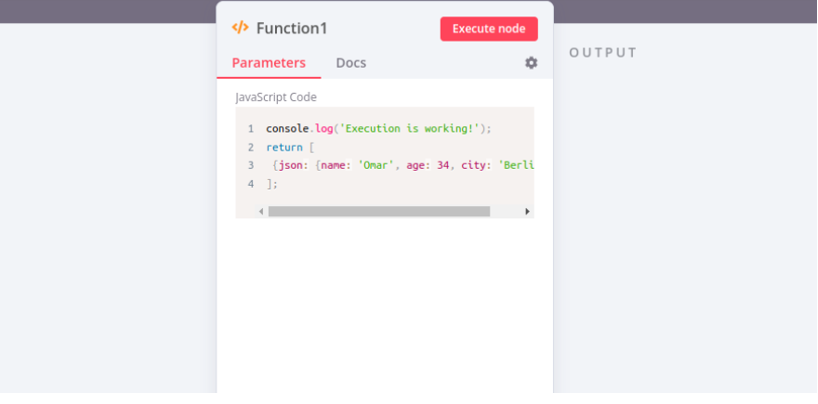This screenshot has width=818, height=404.
Task: Click the closing bracket on line 4
Action: [270, 184]
